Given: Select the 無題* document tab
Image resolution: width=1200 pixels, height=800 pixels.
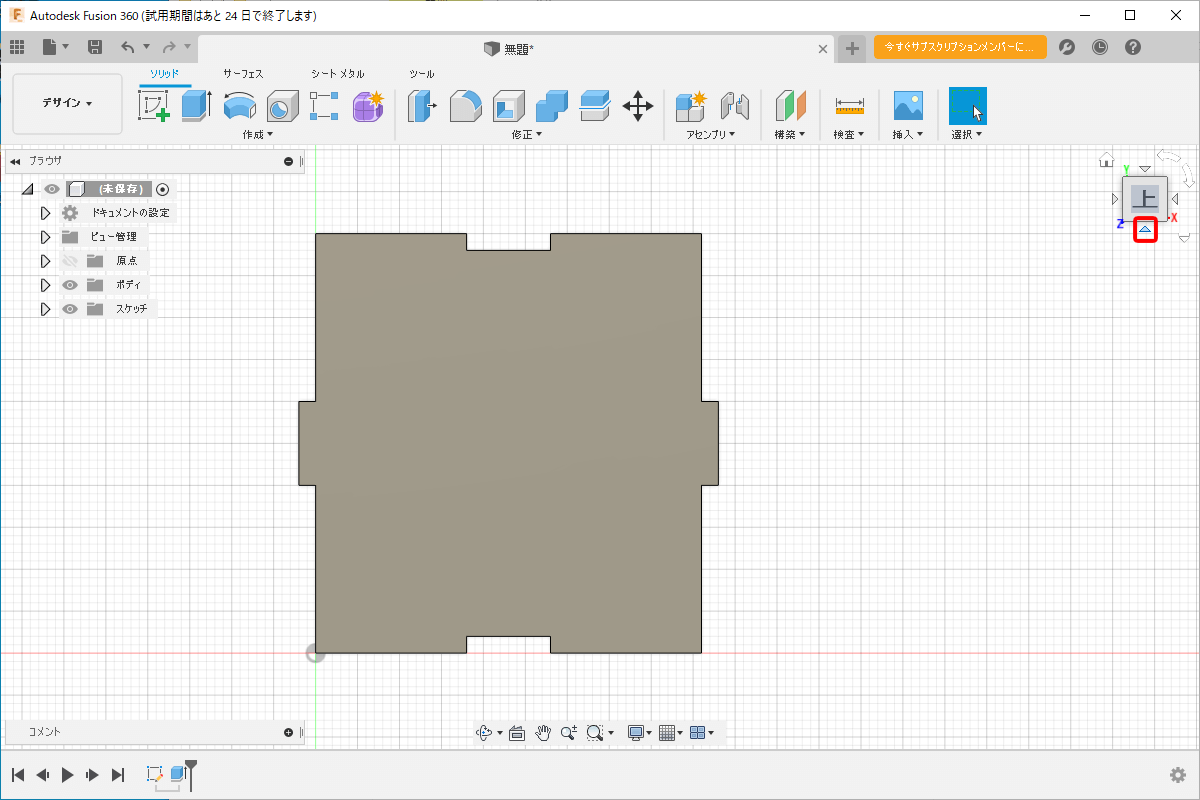Looking at the screenshot, I should [x=517, y=48].
